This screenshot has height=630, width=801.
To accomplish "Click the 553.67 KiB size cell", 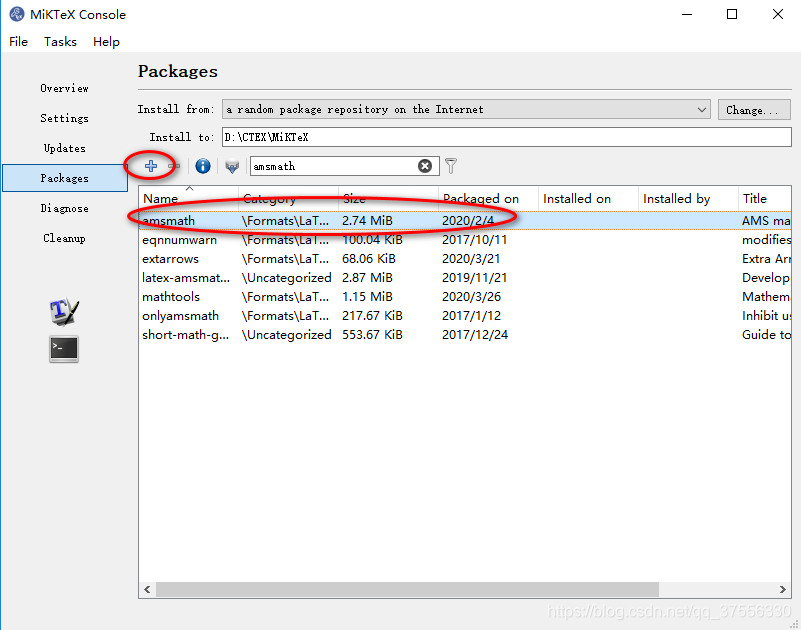I will coord(372,335).
